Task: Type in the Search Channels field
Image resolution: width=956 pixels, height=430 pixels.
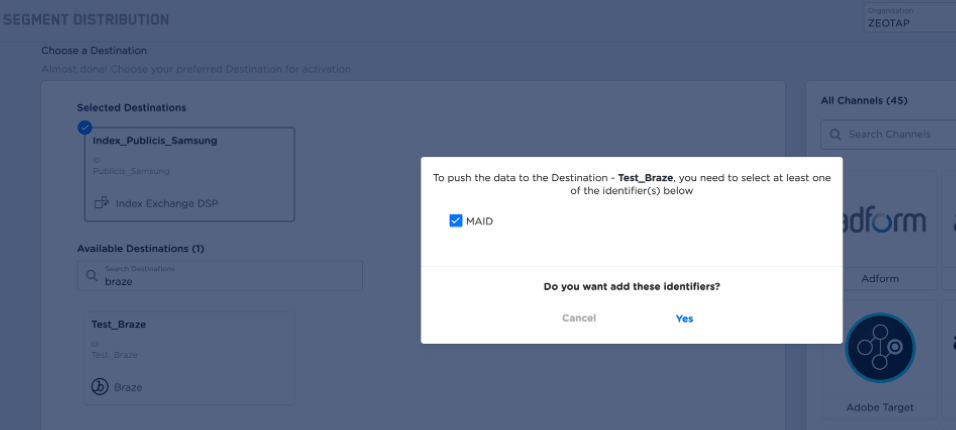Action: pos(895,134)
